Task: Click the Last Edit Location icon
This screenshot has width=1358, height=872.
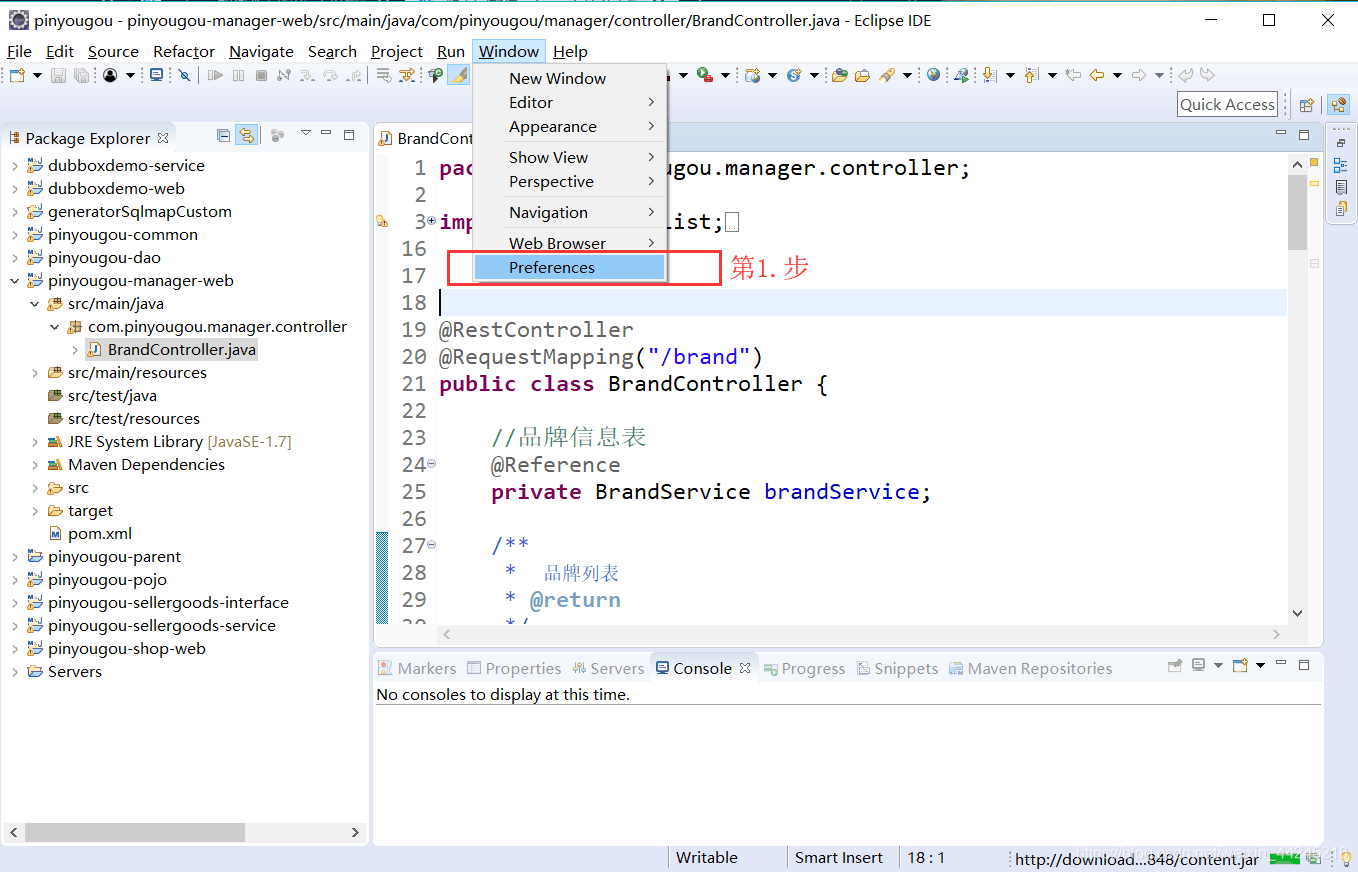Action: click(x=1073, y=75)
